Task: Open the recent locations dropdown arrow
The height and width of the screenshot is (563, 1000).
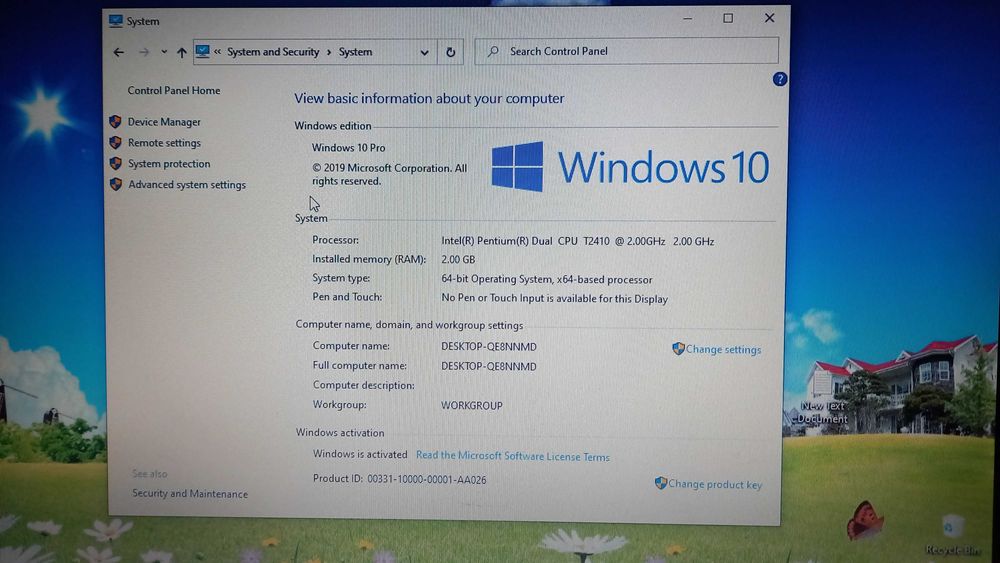Action: [164, 52]
